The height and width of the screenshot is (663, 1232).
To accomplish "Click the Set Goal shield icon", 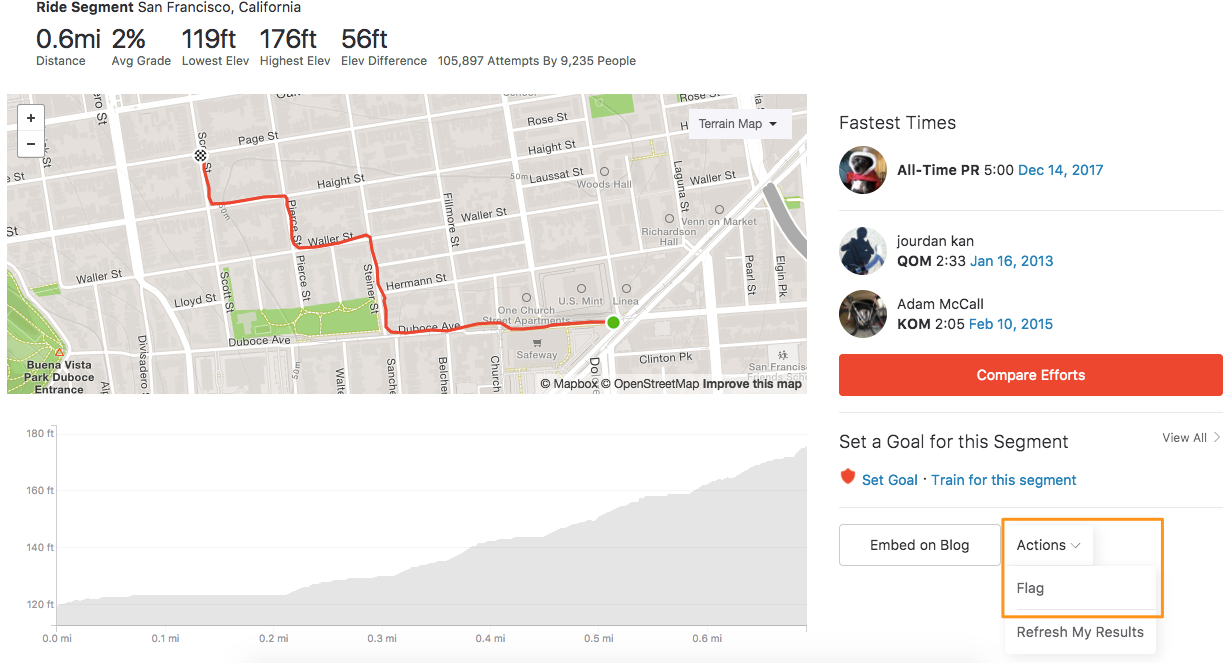I will 846,478.
